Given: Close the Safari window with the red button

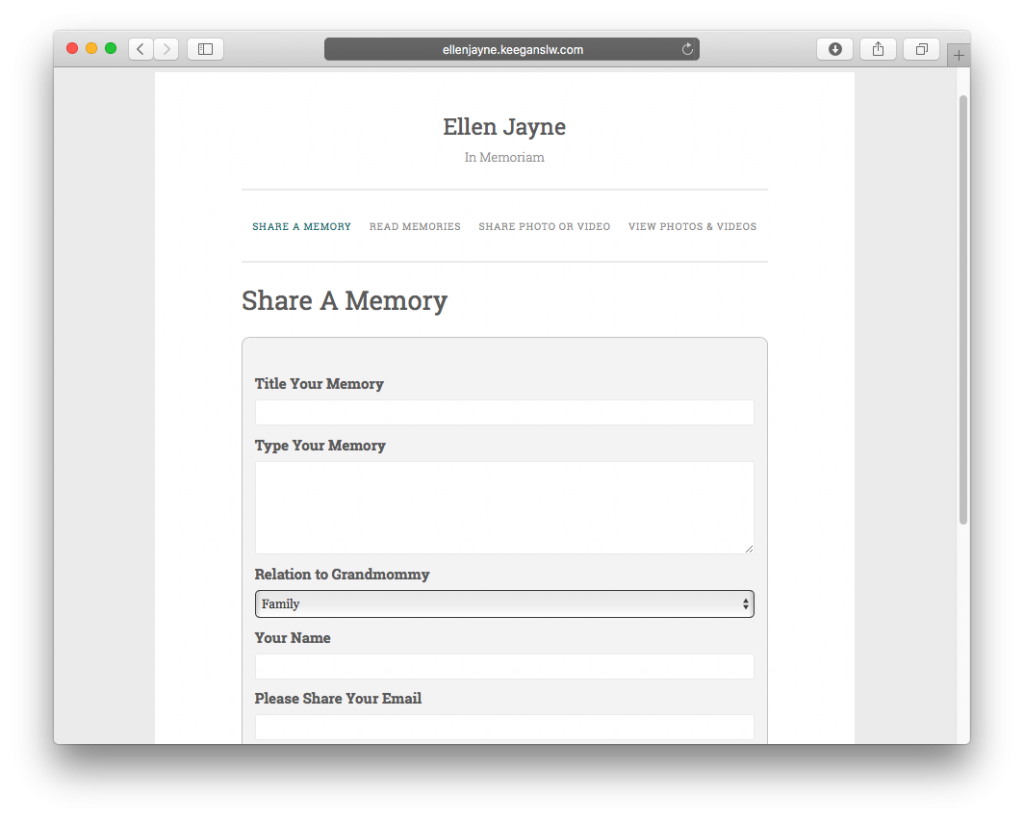Looking at the screenshot, I should 72,48.
